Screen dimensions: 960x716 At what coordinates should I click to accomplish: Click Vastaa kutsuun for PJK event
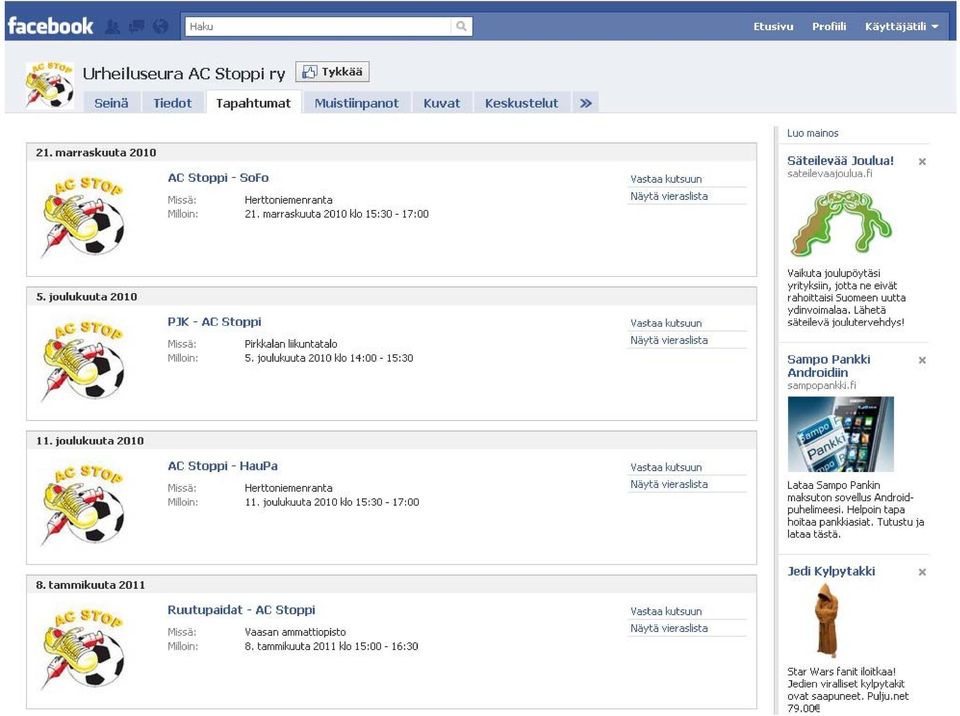(x=666, y=323)
